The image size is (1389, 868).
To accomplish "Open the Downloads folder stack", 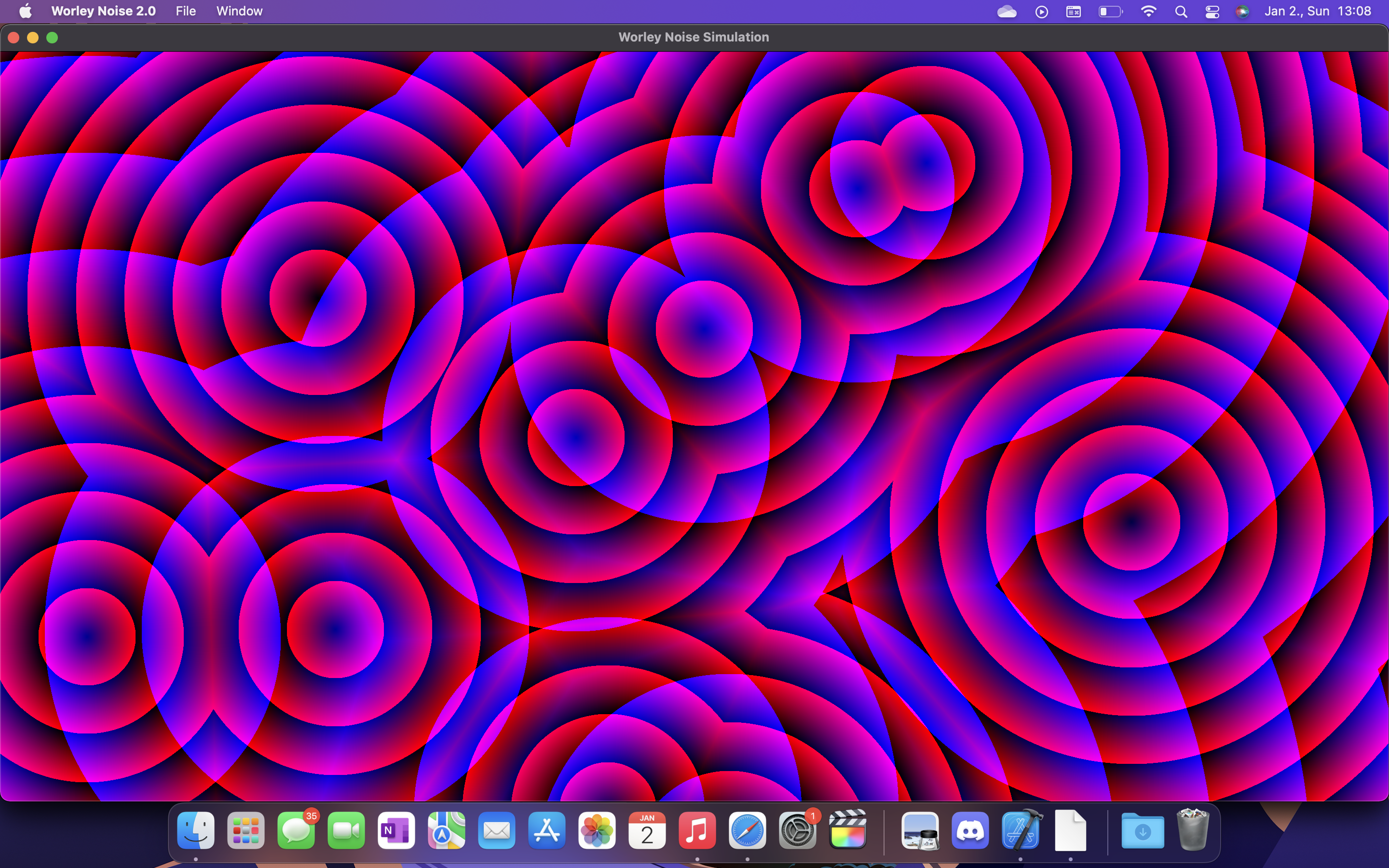I will coord(1142,831).
